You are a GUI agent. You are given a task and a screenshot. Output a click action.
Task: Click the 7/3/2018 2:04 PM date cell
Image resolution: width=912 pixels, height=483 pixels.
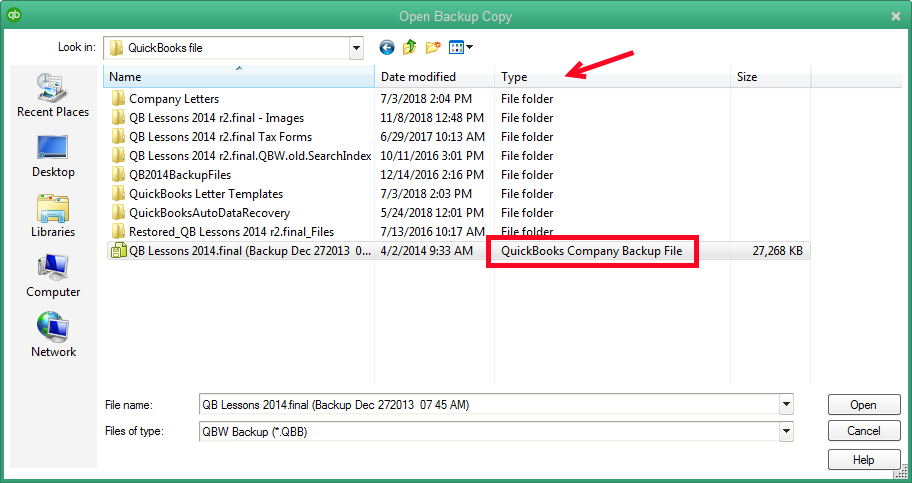pos(426,99)
